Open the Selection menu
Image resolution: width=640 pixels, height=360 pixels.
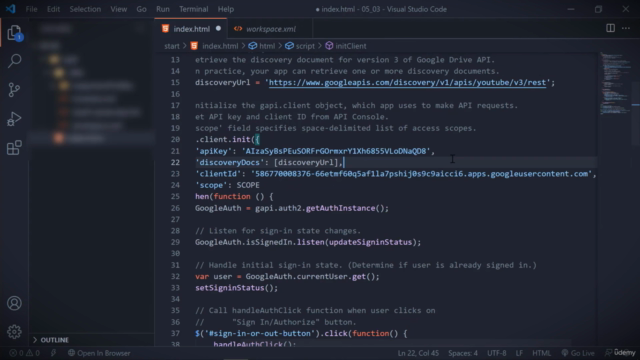click(85, 9)
